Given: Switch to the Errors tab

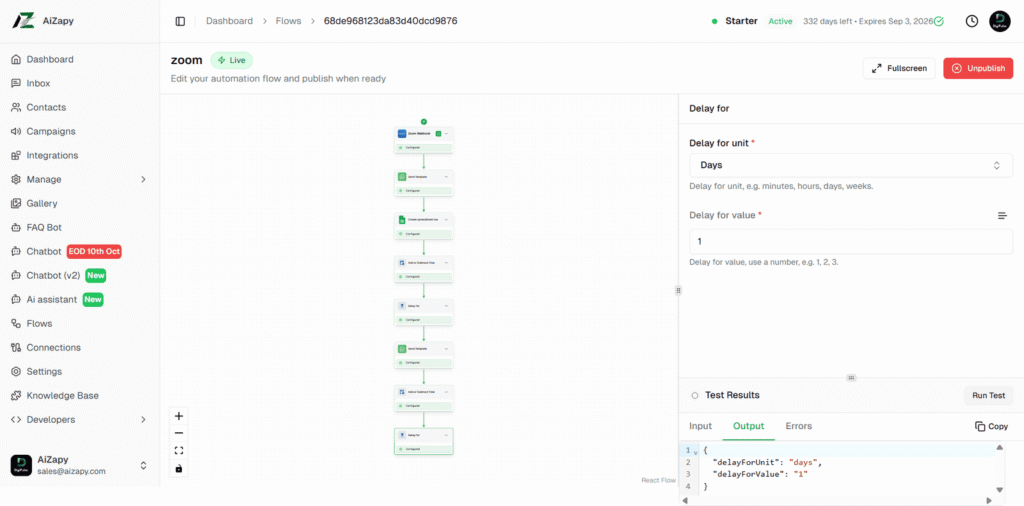Looking at the screenshot, I should 798,426.
